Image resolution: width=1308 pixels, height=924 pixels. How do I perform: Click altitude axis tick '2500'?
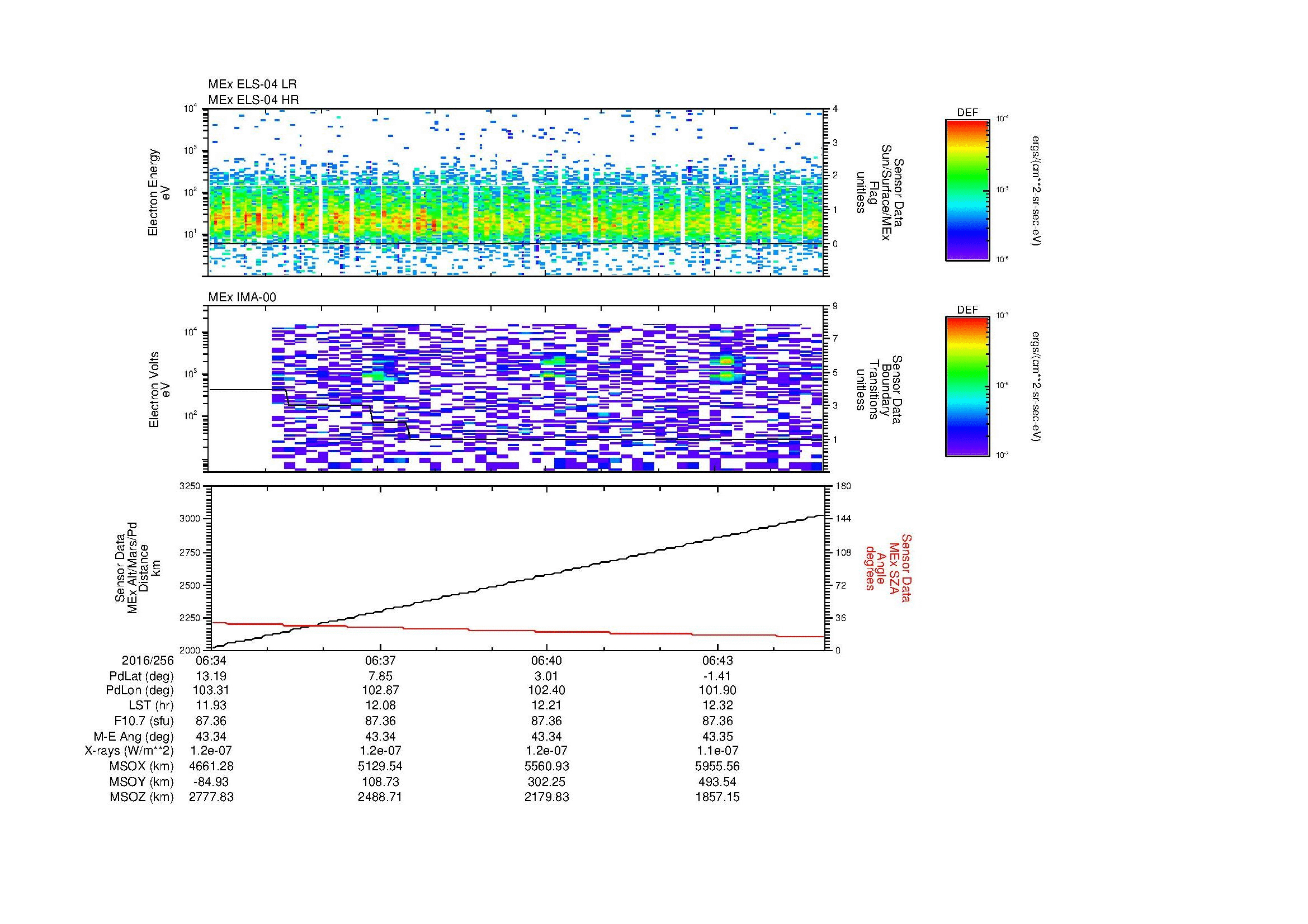tap(190, 585)
